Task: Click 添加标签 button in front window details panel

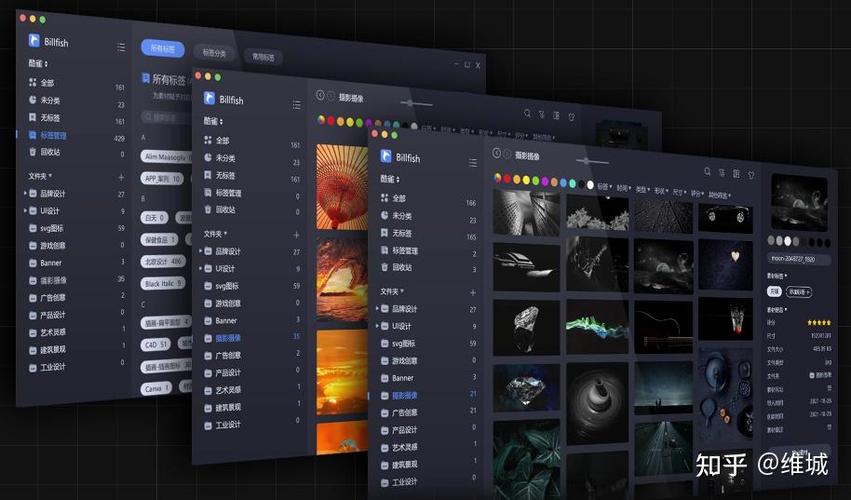Action: click(x=799, y=292)
